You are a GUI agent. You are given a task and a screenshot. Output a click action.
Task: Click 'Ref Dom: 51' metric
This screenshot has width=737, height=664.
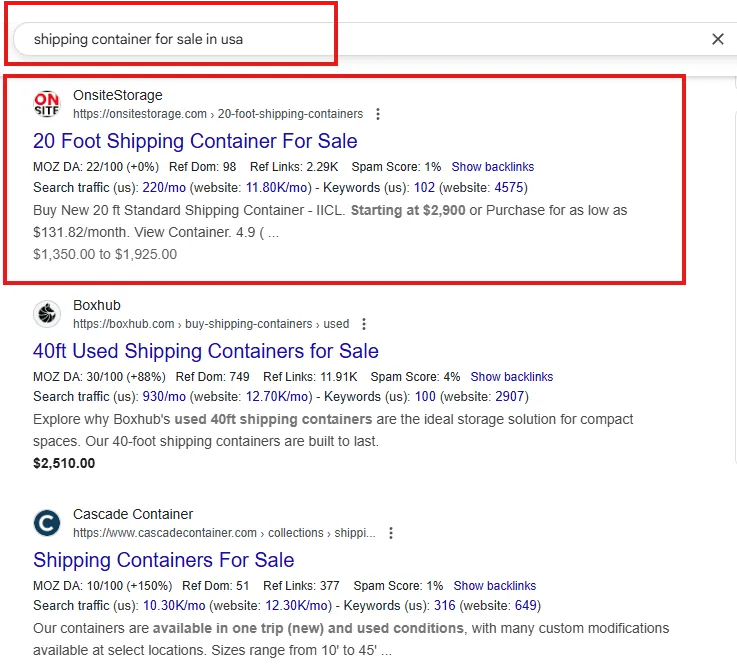click(x=216, y=586)
